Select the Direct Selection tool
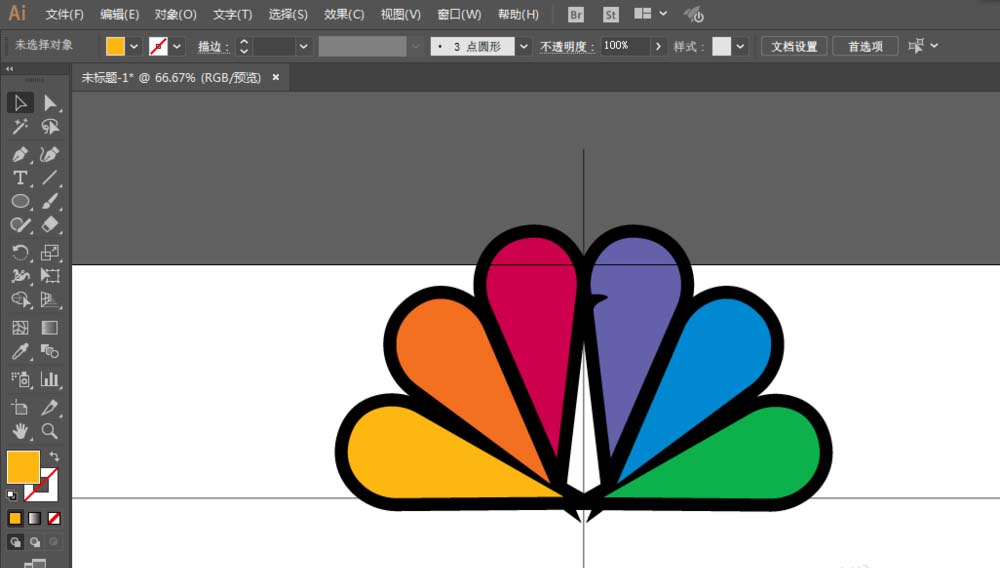 tap(50, 103)
